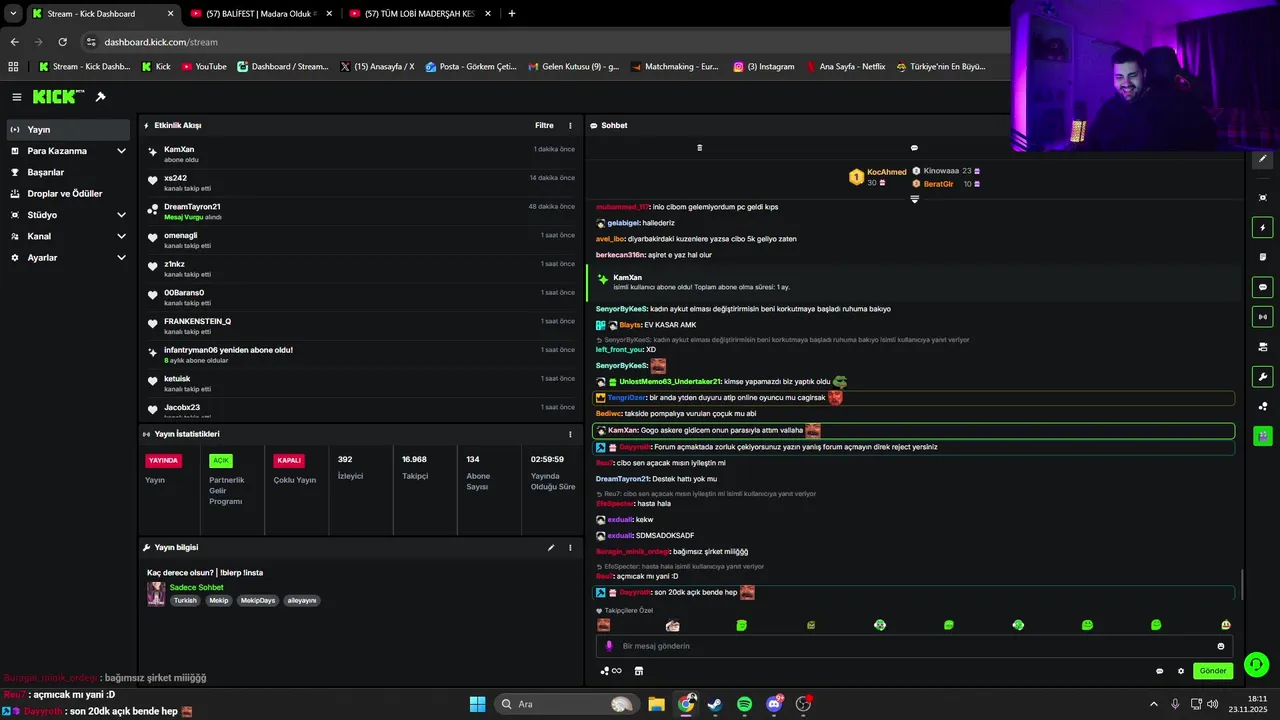Expand the Kanal sidebar section
Image resolution: width=1280 pixels, height=720 pixels.
click(x=68, y=236)
